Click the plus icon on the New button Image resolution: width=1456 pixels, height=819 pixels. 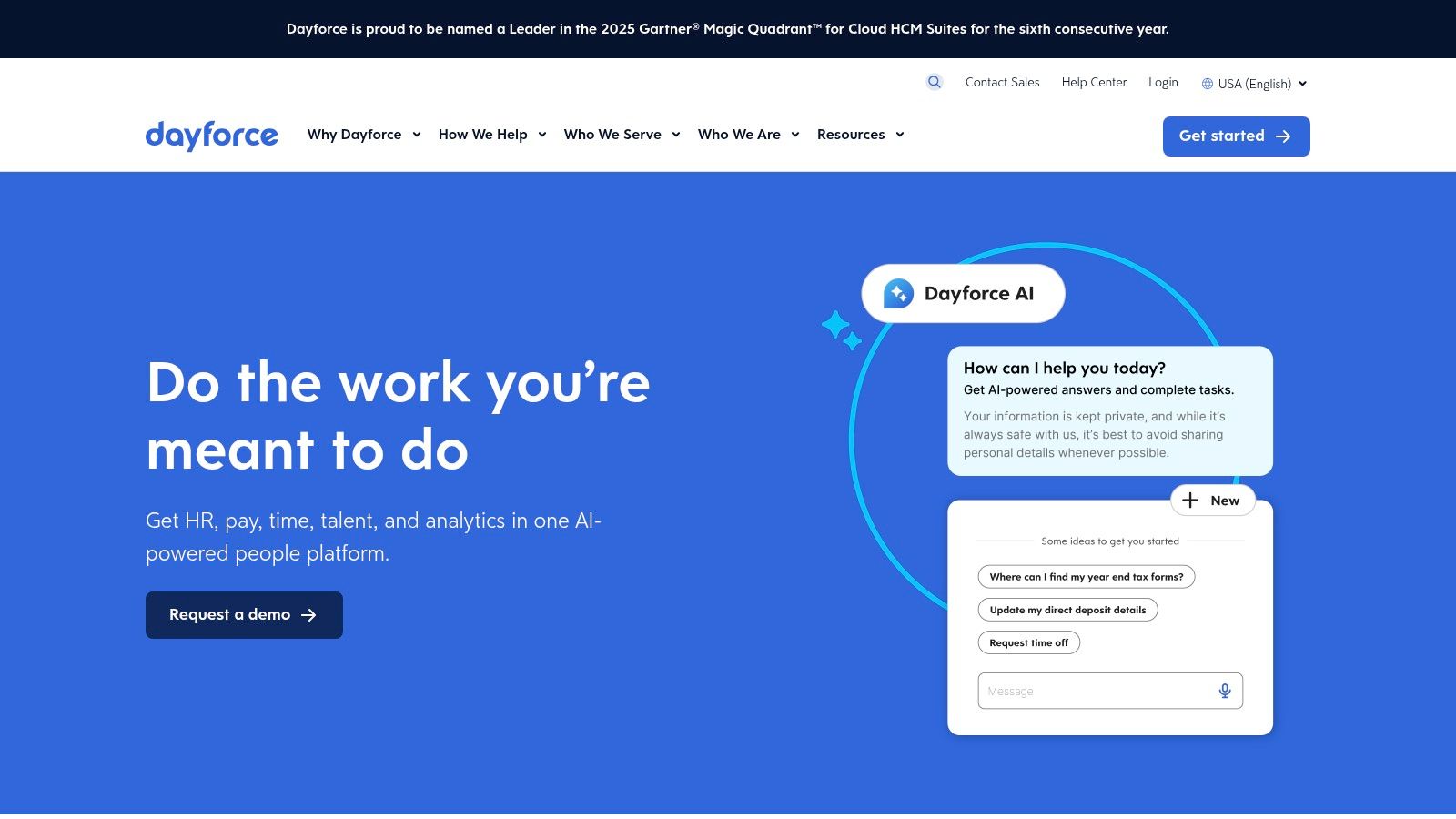[1191, 500]
